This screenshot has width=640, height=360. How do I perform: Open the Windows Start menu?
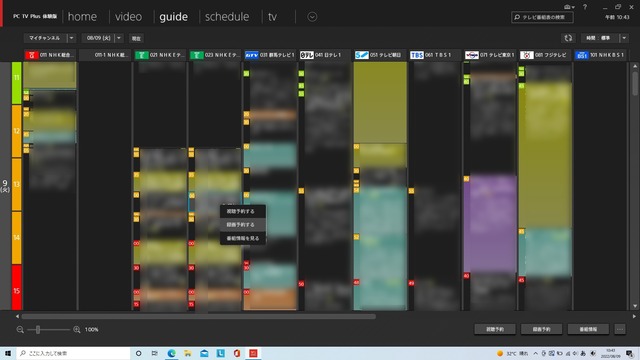coord(8,353)
